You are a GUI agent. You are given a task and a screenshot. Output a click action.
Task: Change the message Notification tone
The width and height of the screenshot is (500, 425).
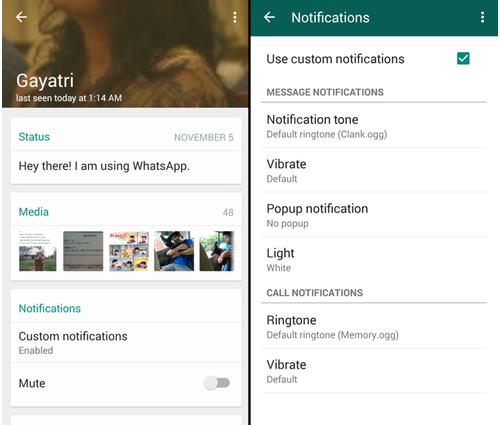coord(373,126)
